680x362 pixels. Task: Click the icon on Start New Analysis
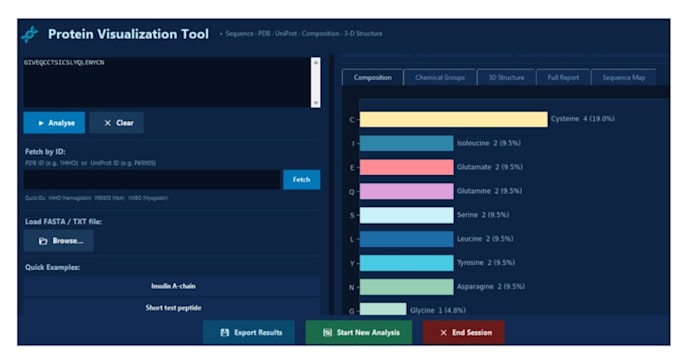pos(327,333)
